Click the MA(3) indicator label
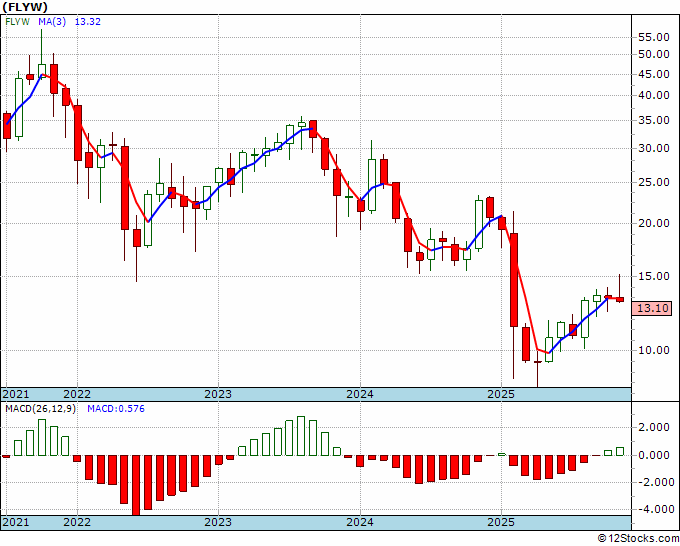 point(52,22)
